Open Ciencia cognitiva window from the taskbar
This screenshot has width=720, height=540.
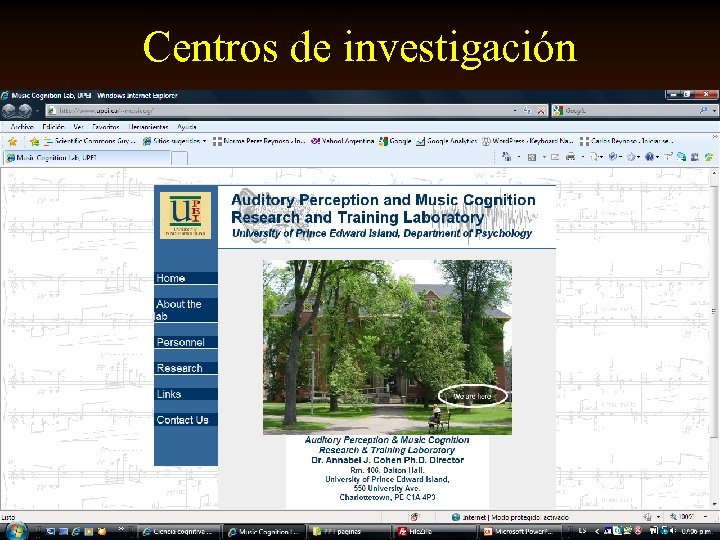(180, 532)
